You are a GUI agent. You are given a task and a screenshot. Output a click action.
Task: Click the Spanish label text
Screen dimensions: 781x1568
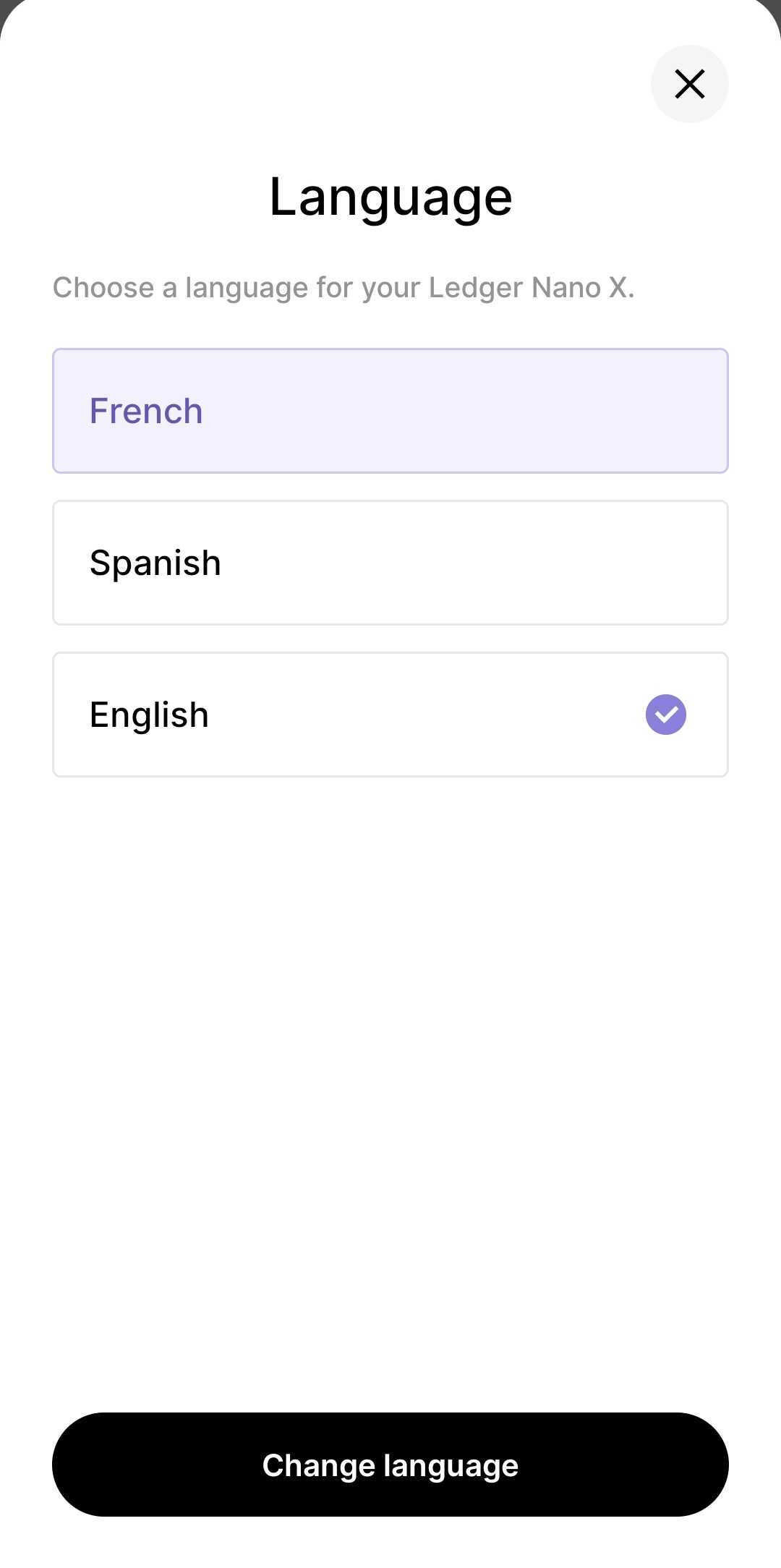(x=155, y=563)
